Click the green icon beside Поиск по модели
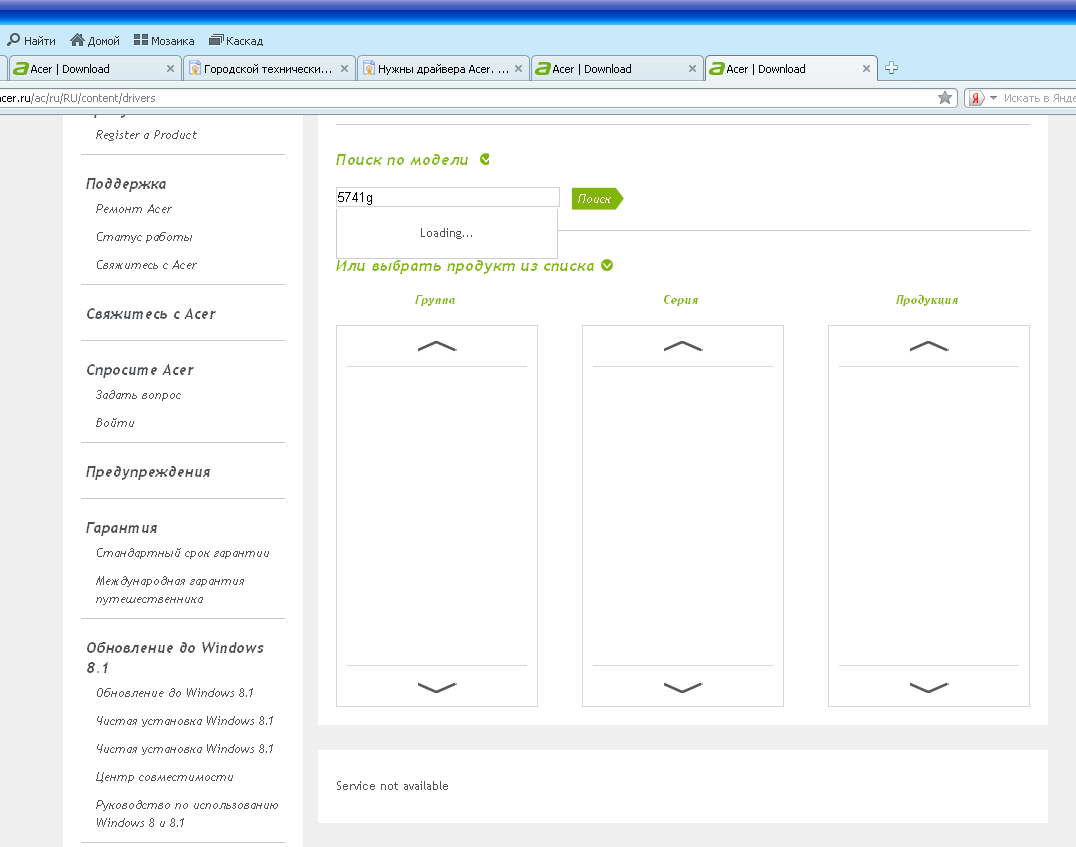This screenshot has height=847, width=1076. click(484, 159)
